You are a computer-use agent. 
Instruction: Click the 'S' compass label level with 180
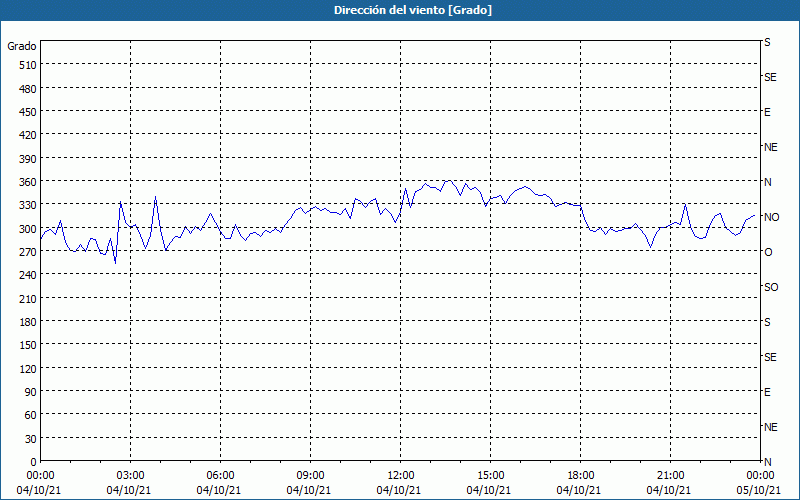[767, 322]
